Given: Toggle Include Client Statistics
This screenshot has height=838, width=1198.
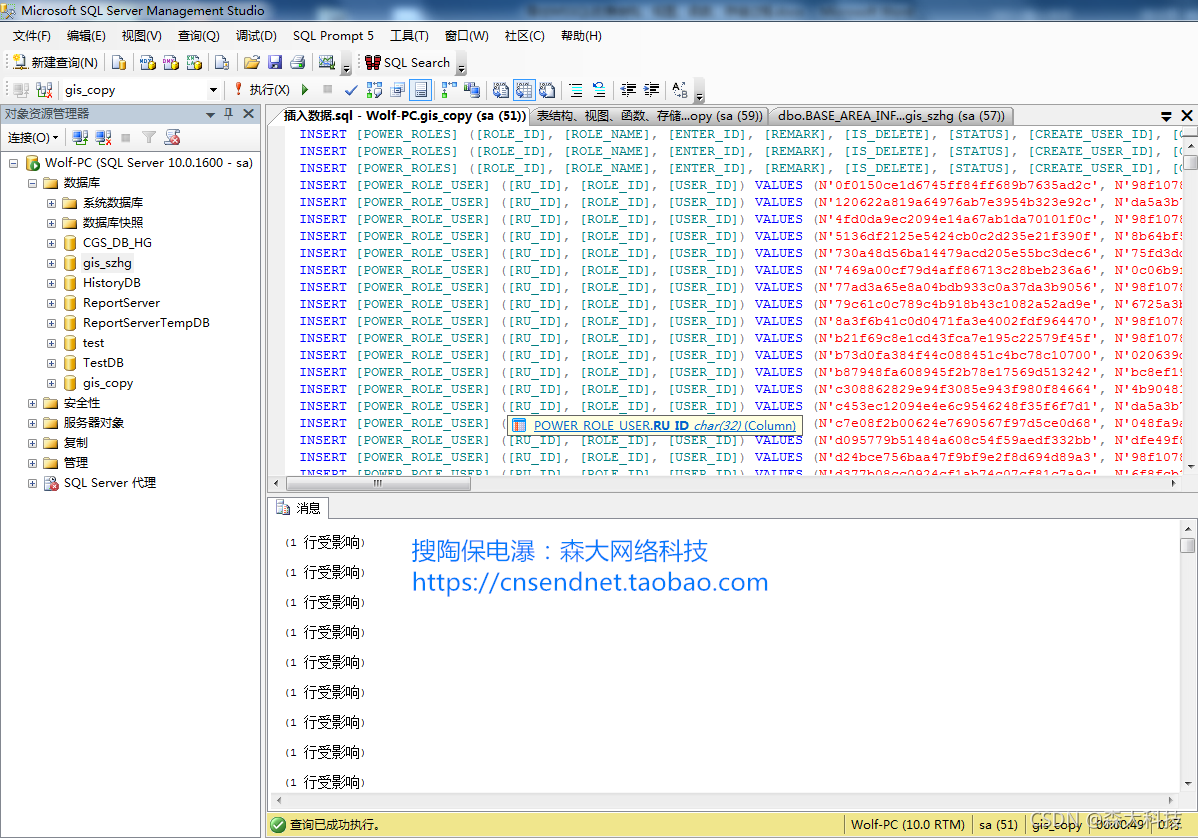Looking at the screenshot, I should 472,90.
